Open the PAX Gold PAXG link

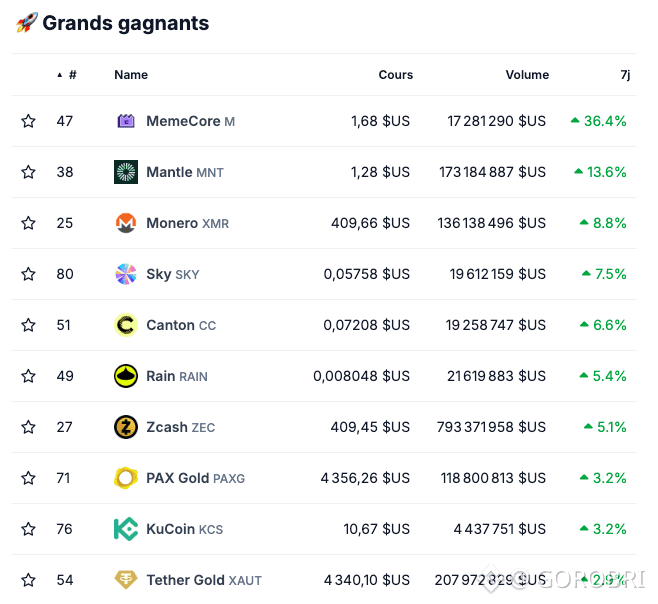195,478
